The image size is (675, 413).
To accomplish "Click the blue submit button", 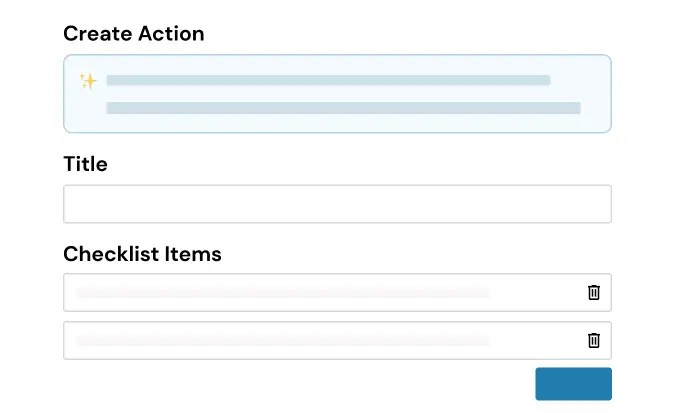I will pyautogui.click(x=573, y=384).
